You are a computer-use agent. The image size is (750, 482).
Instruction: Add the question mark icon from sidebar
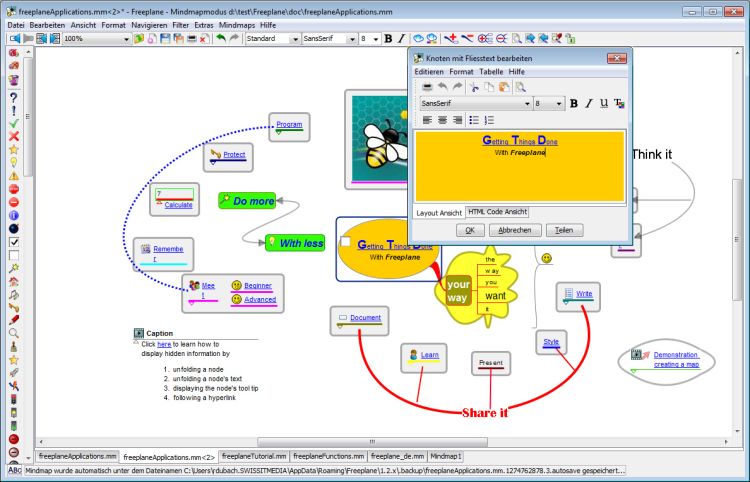pyautogui.click(x=14, y=97)
